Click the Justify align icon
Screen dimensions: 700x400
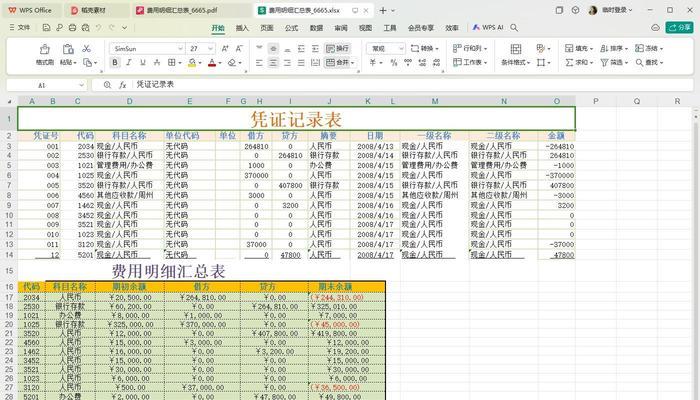pos(301,62)
